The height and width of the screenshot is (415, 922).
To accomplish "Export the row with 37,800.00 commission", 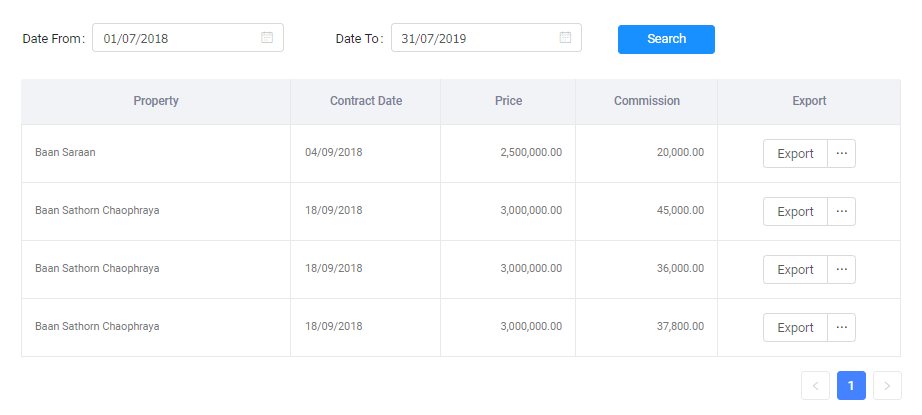I will pyautogui.click(x=795, y=327).
